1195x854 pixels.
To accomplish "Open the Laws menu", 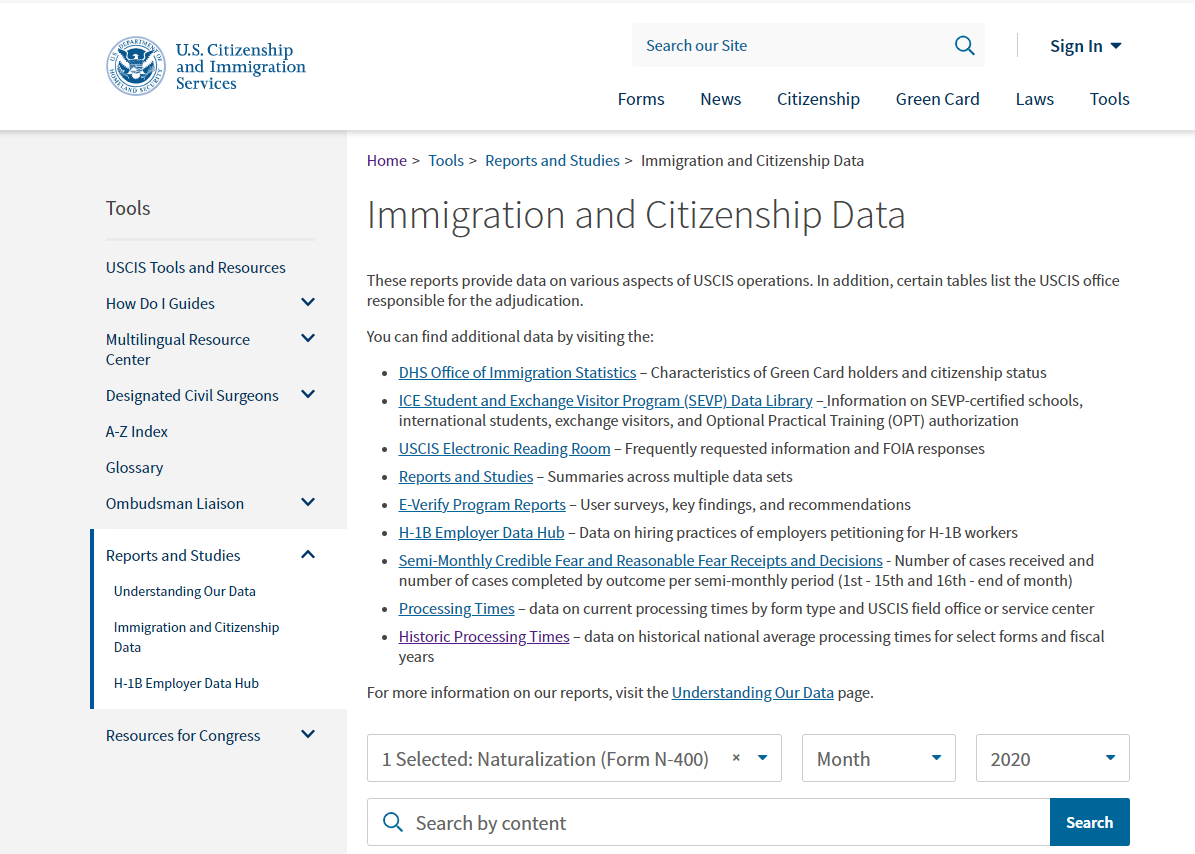I will coord(1034,99).
